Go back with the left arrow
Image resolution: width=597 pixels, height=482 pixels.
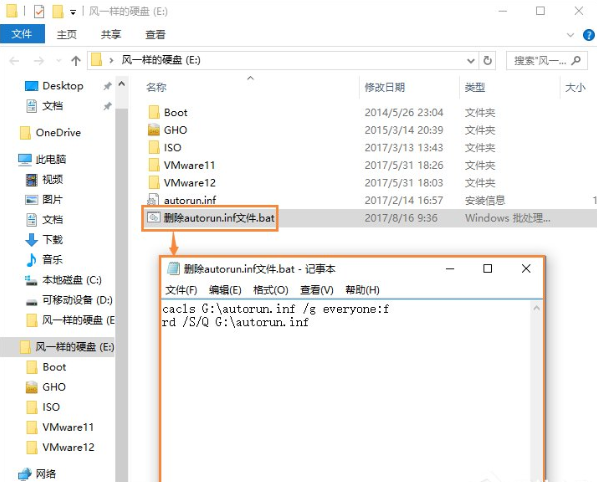(x=14, y=61)
